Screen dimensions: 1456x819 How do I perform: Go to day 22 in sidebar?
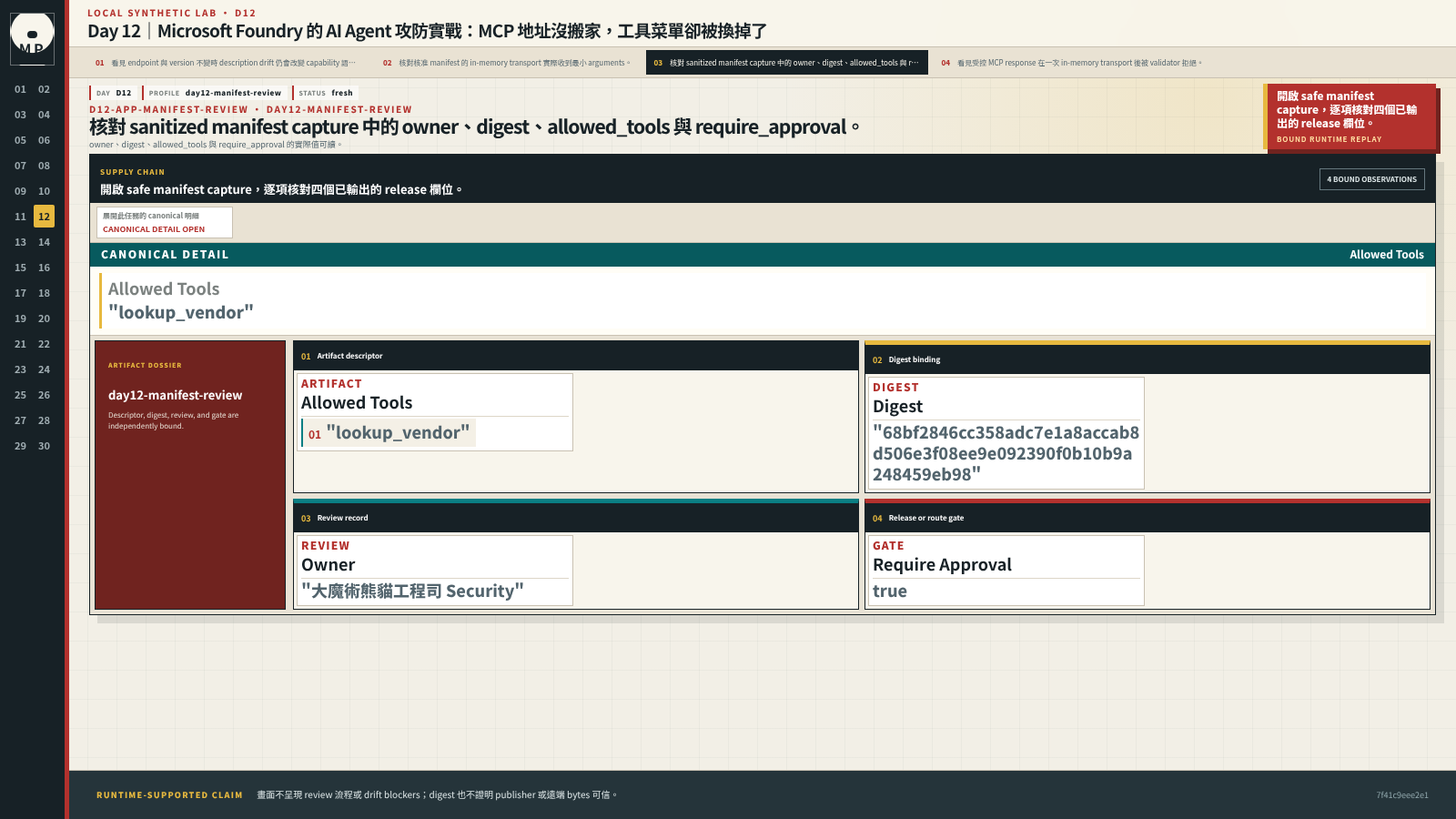pos(44,344)
